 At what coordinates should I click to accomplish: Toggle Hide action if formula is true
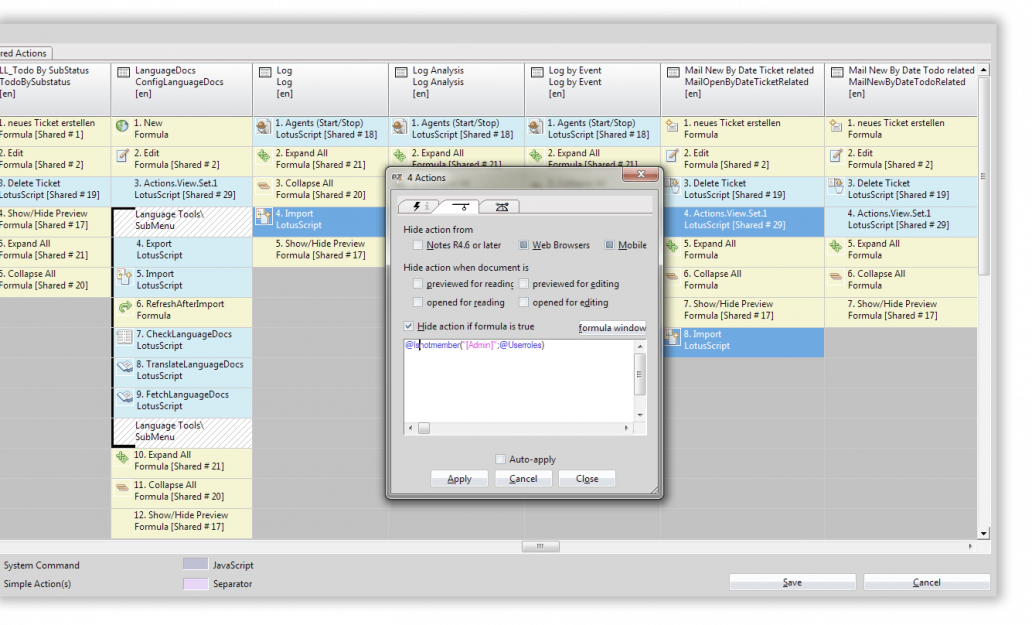tap(409, 326)
